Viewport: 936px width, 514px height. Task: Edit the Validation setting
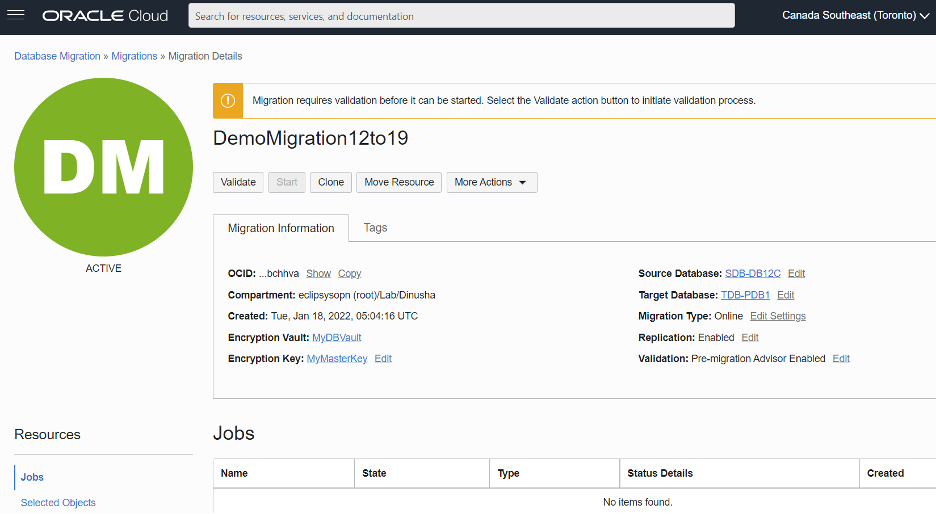coord(841,359)
